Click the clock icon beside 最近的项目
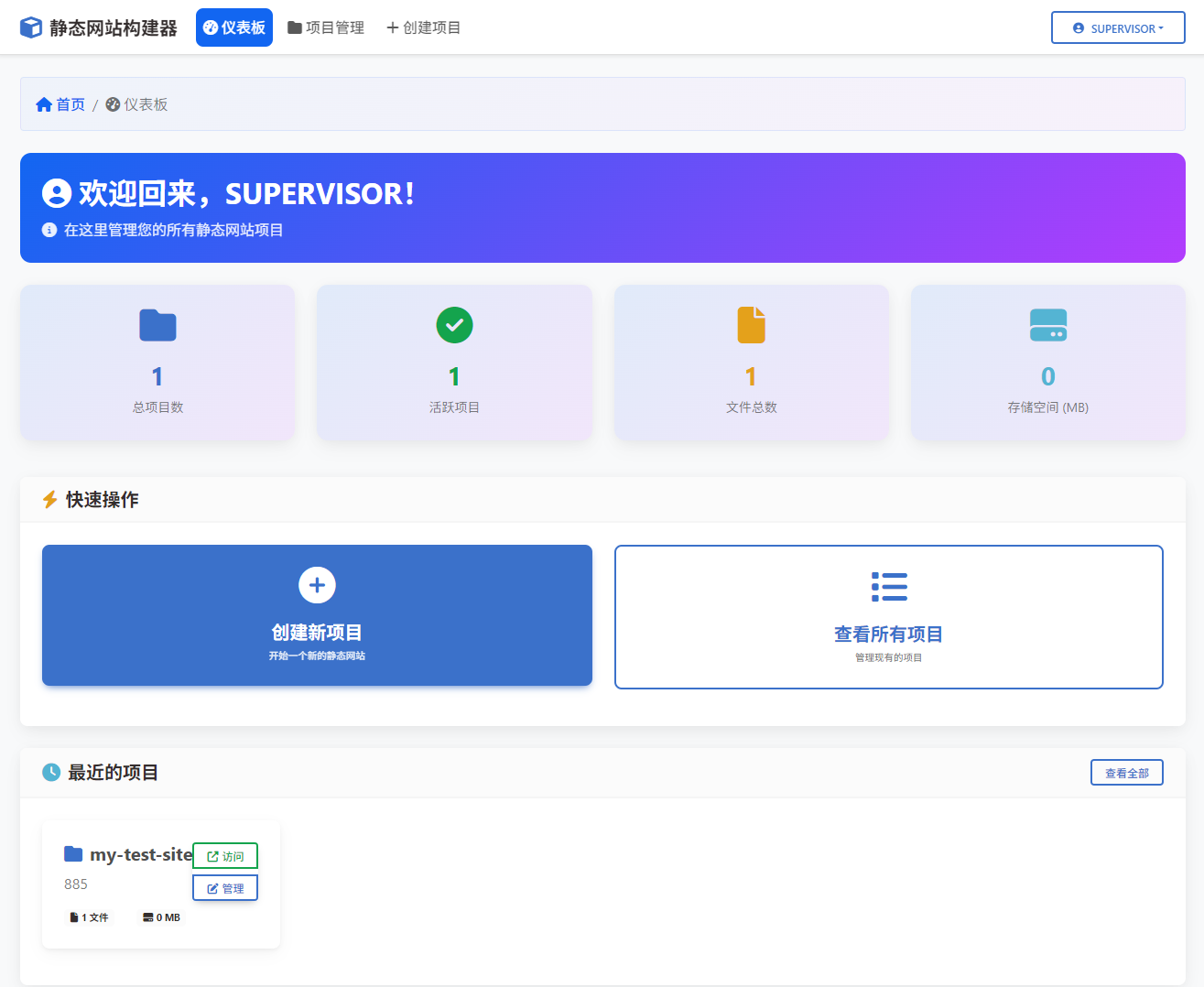This screenshot has width=1204, height=987. click(51, 773)
